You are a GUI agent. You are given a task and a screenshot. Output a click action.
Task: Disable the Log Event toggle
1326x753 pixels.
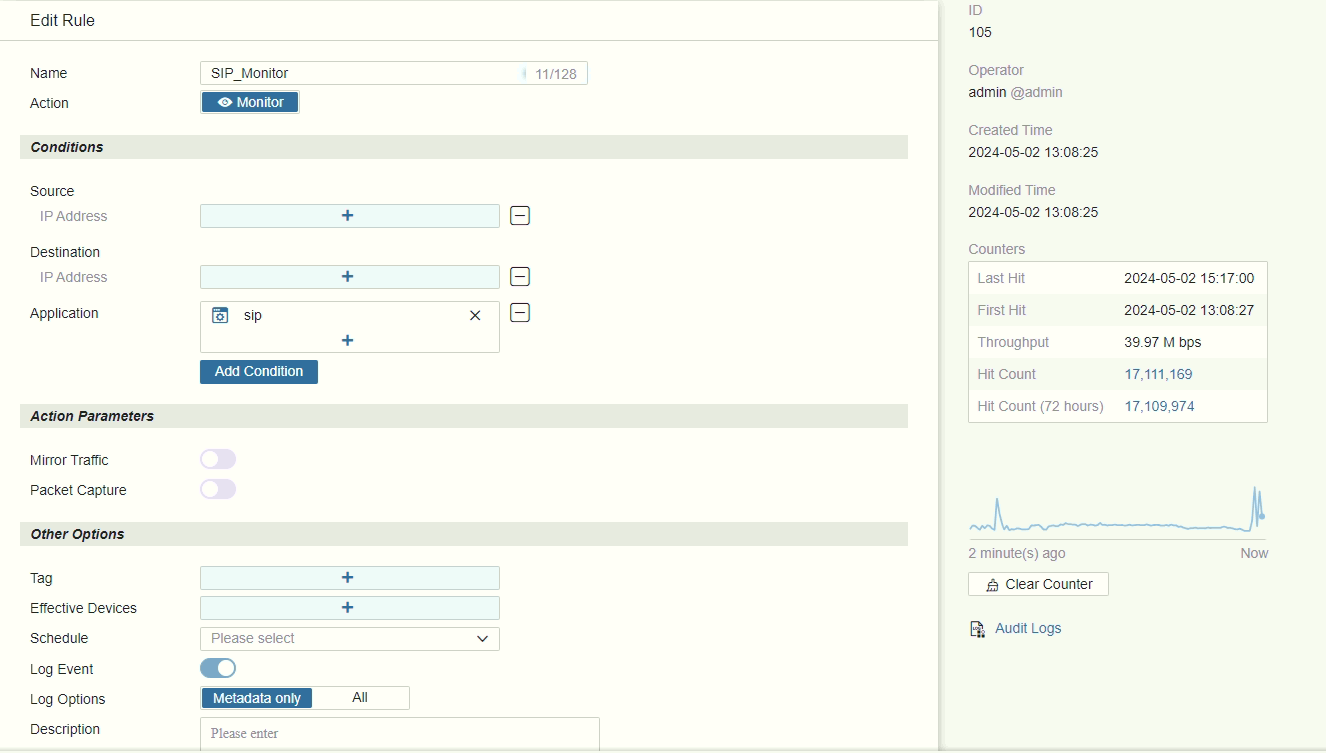(x=218, y=668)
